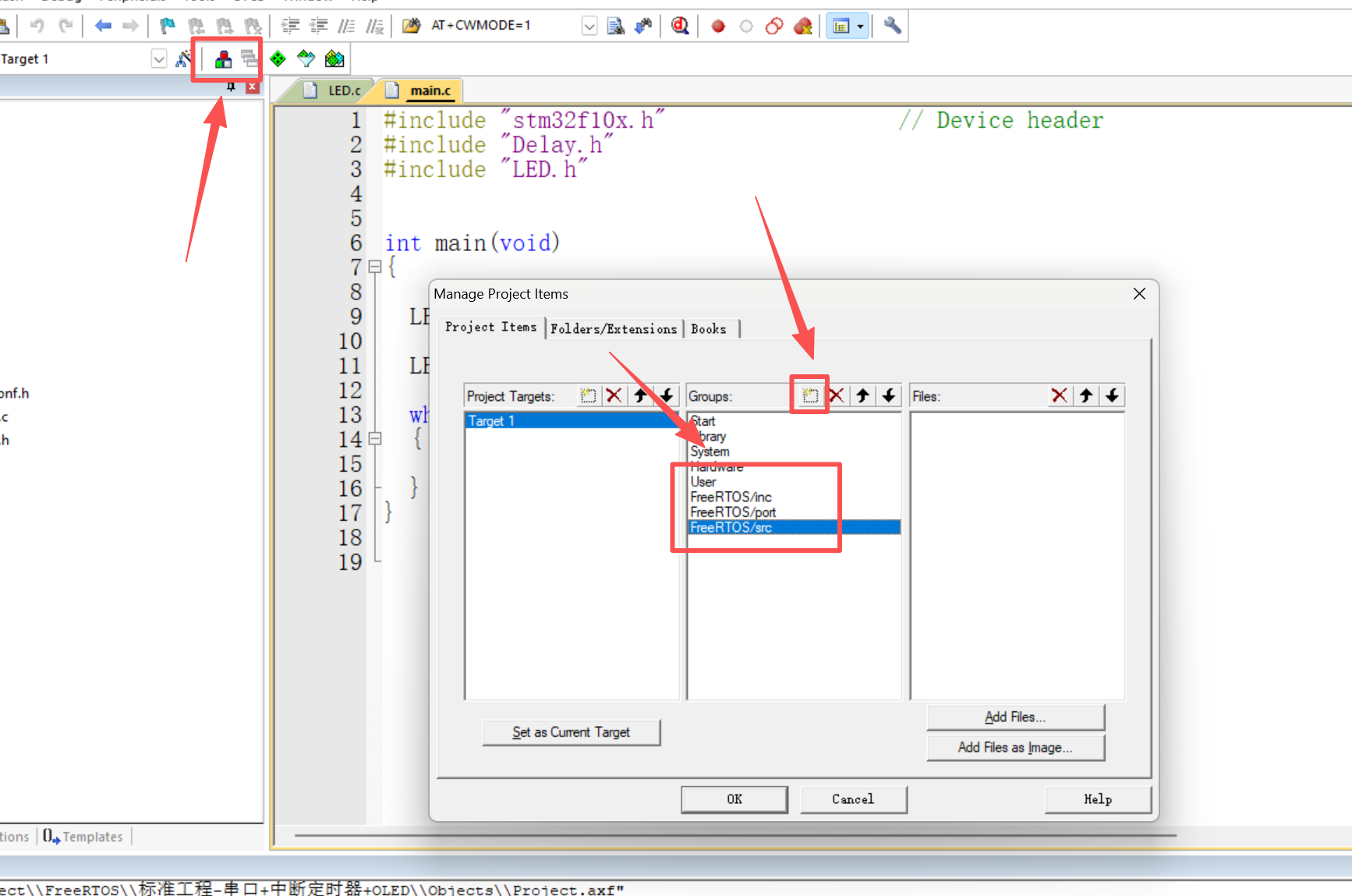This screenshot has width=1352, height=896.
Task: Create a new group in Groups list
Action: (810, 396)
